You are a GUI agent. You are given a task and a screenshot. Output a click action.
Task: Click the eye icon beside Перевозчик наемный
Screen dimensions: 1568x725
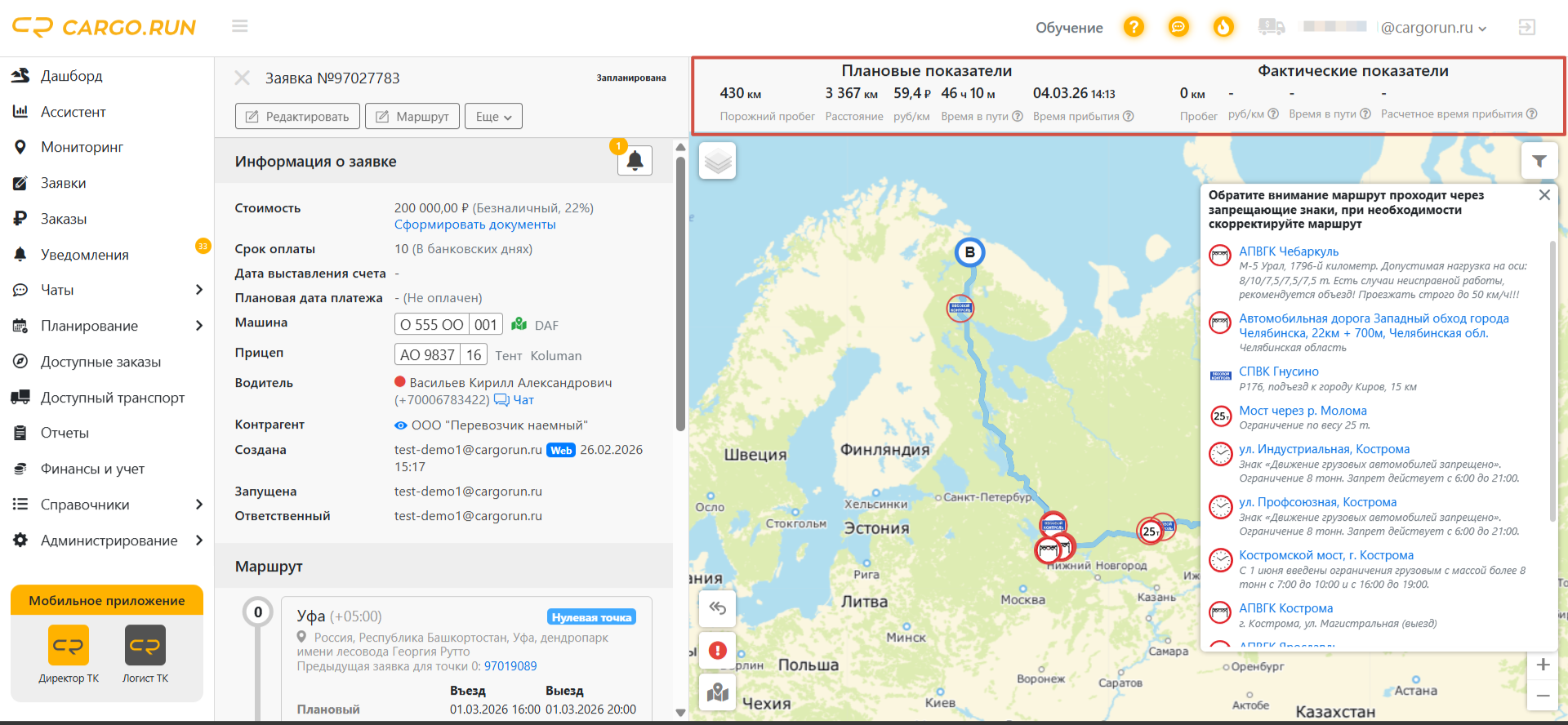pos(401,425)
